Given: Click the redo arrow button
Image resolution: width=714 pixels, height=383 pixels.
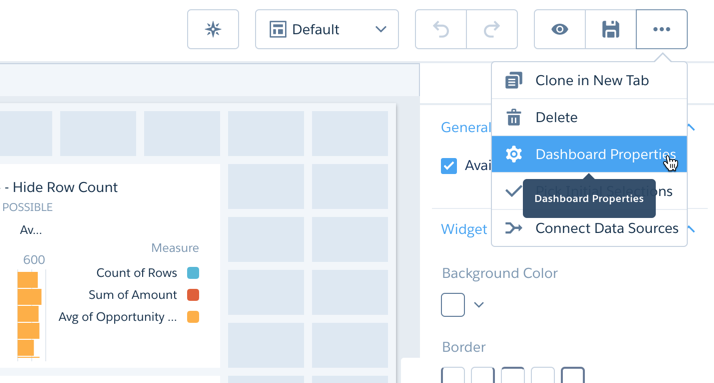Looking at the screenshot, I should [492, 29].
